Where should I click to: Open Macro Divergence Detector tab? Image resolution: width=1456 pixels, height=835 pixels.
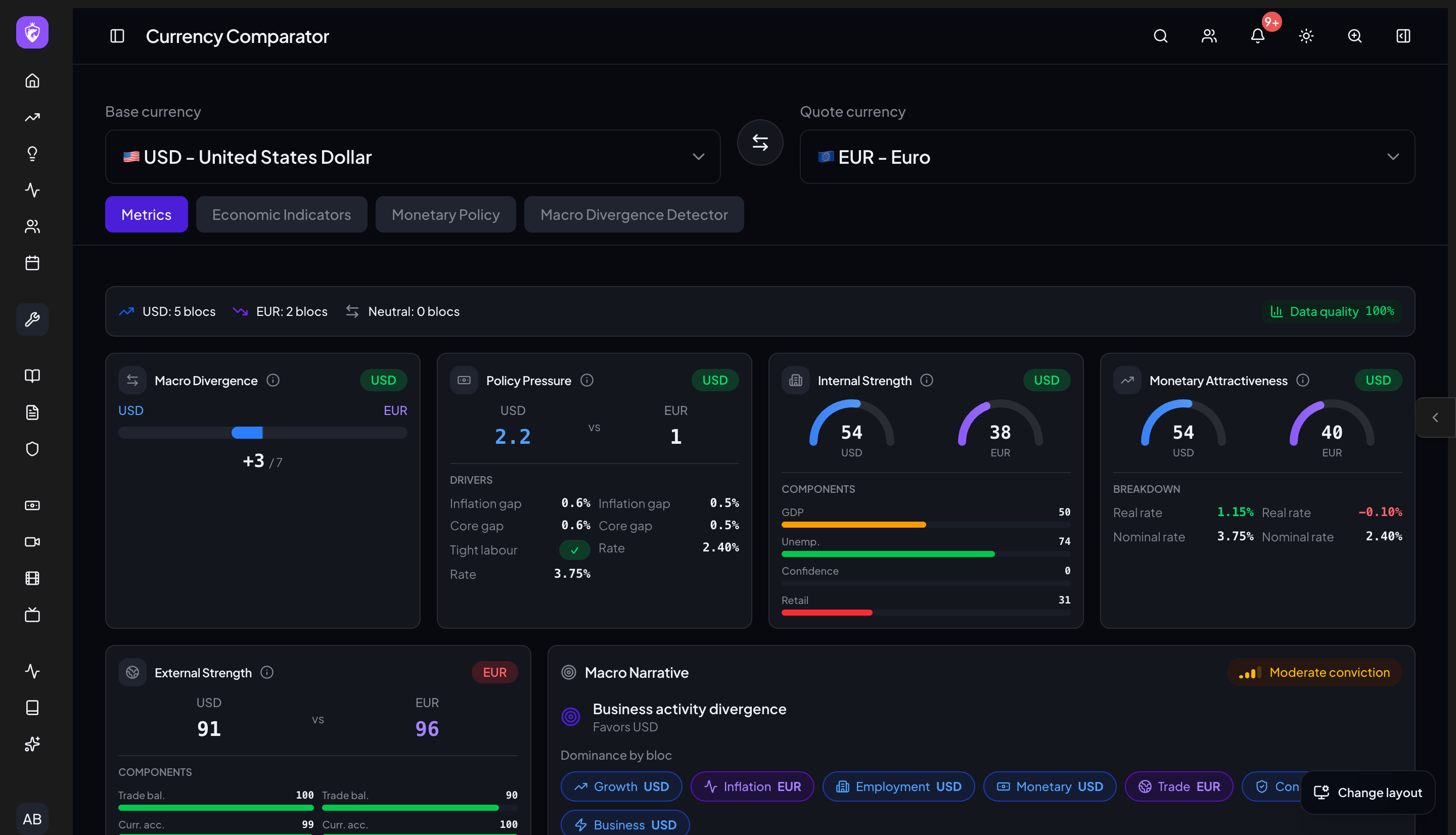[x=633, y=214]
